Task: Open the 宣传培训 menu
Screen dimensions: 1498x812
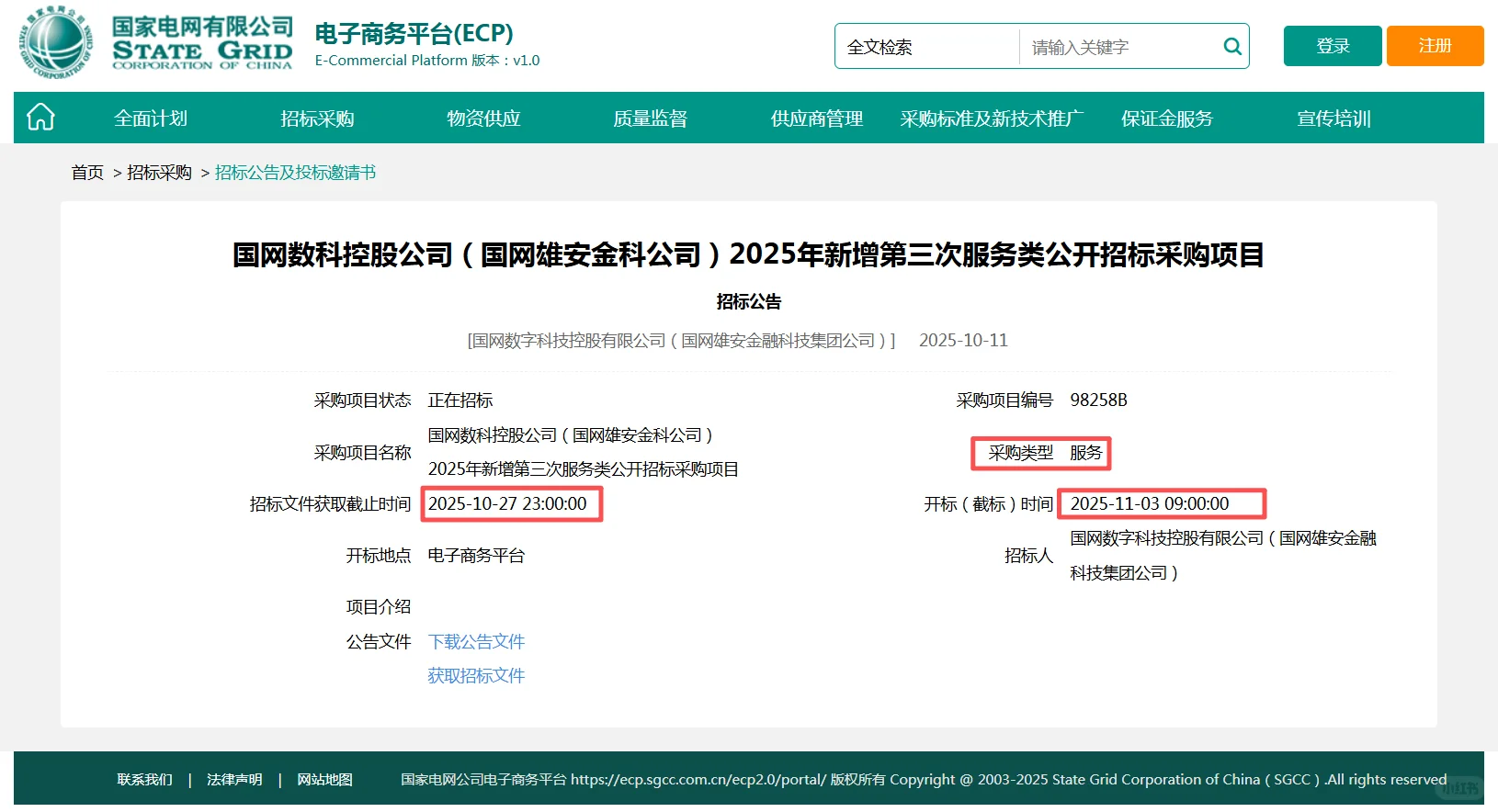Action: [1333, 118]
